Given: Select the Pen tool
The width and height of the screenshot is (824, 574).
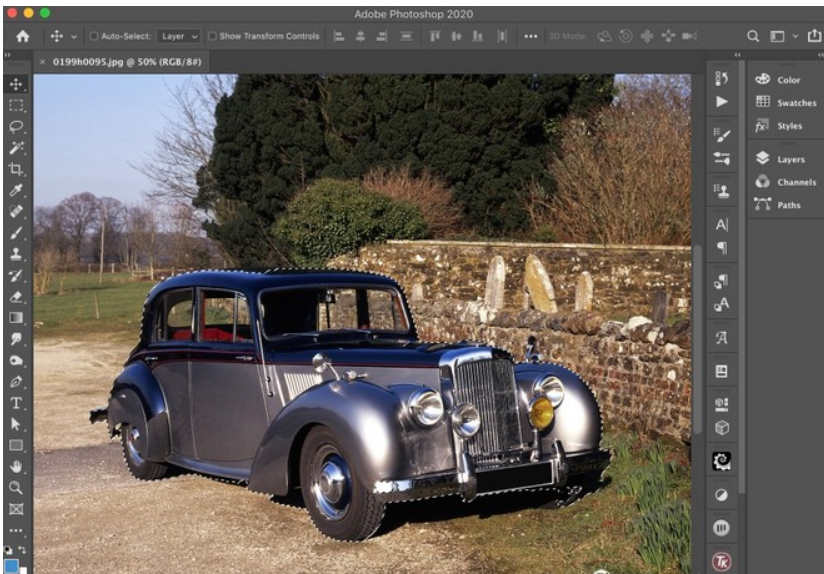Looking at the screenshot, I should click(x=16, y=382).
